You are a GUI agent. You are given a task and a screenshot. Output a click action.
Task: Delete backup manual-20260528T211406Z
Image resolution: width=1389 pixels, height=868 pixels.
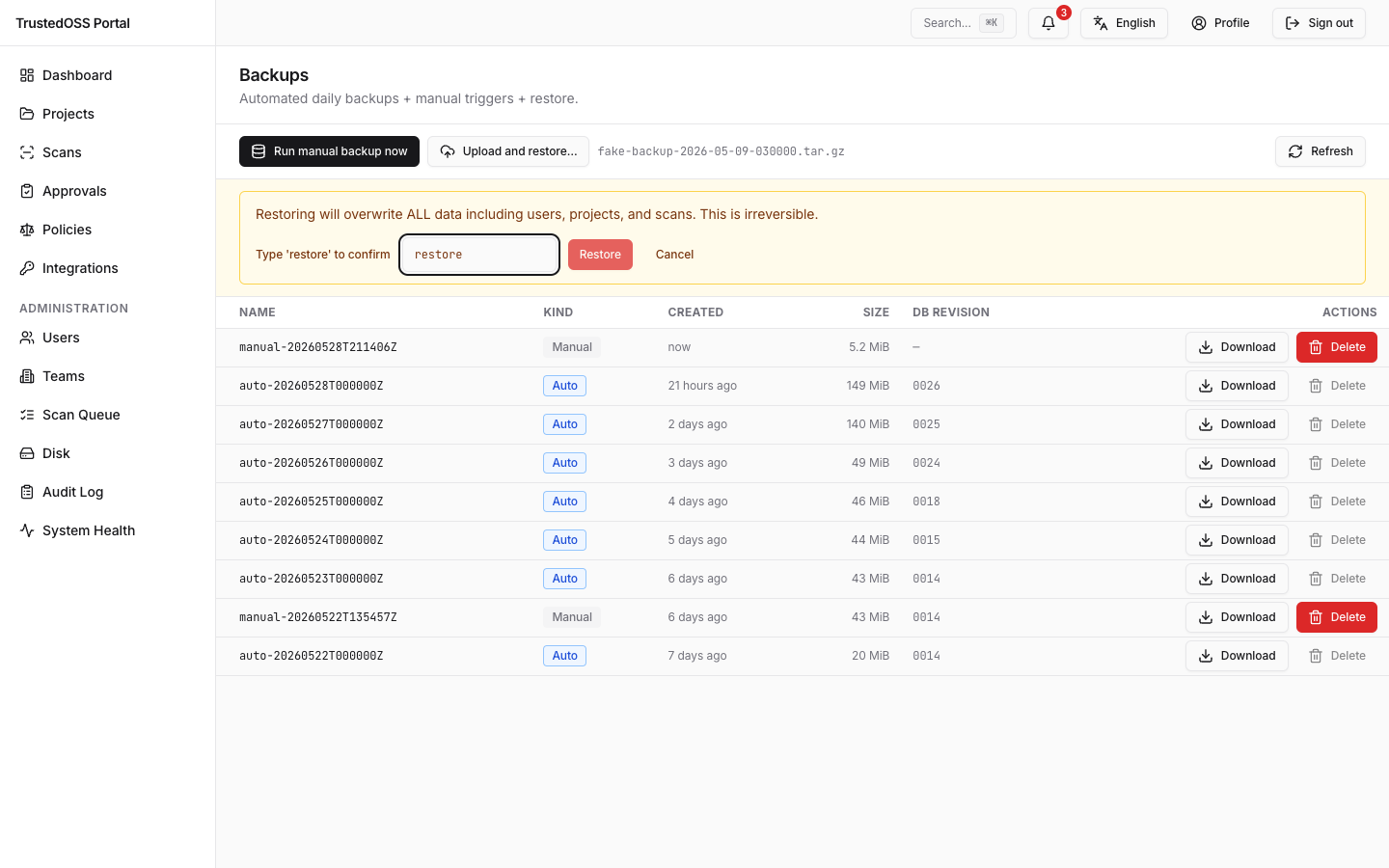point(1336,347)
